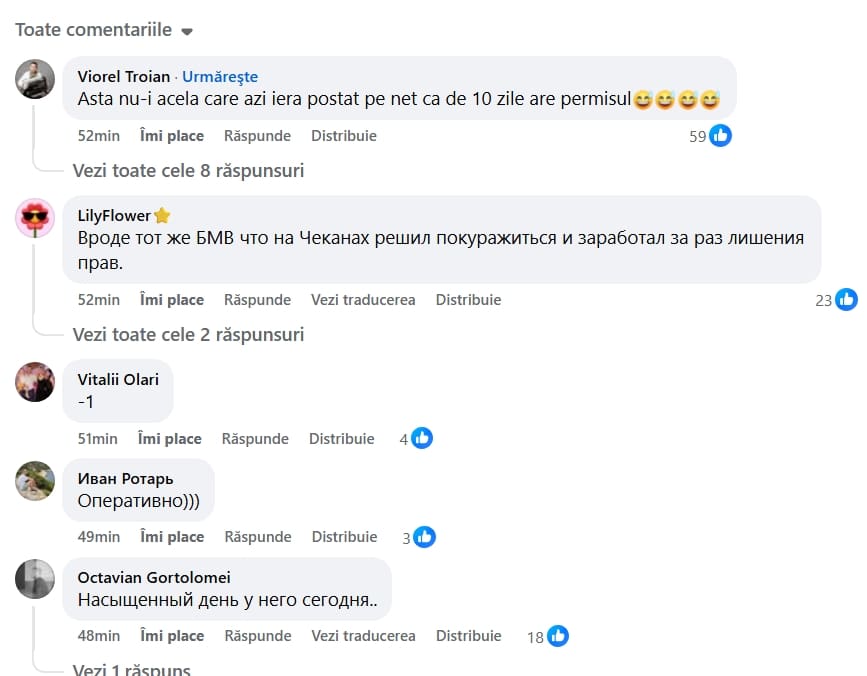Expand "Vezi toate cele 8 răspunsuri"
The height and width of the screenshot is (676, 867).
pos(188,171)
